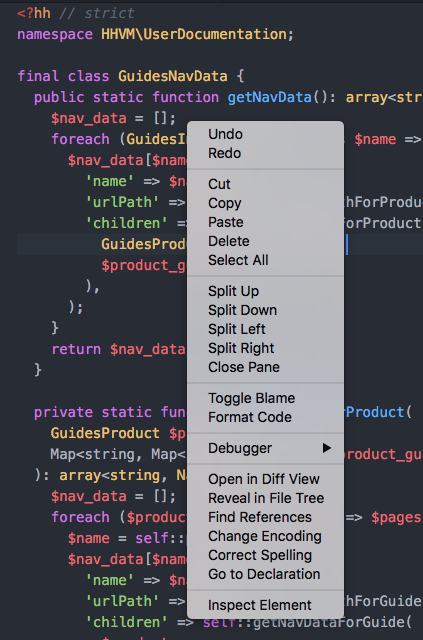
Task: Open in Diff View menu item
Action: coord(265,479)
